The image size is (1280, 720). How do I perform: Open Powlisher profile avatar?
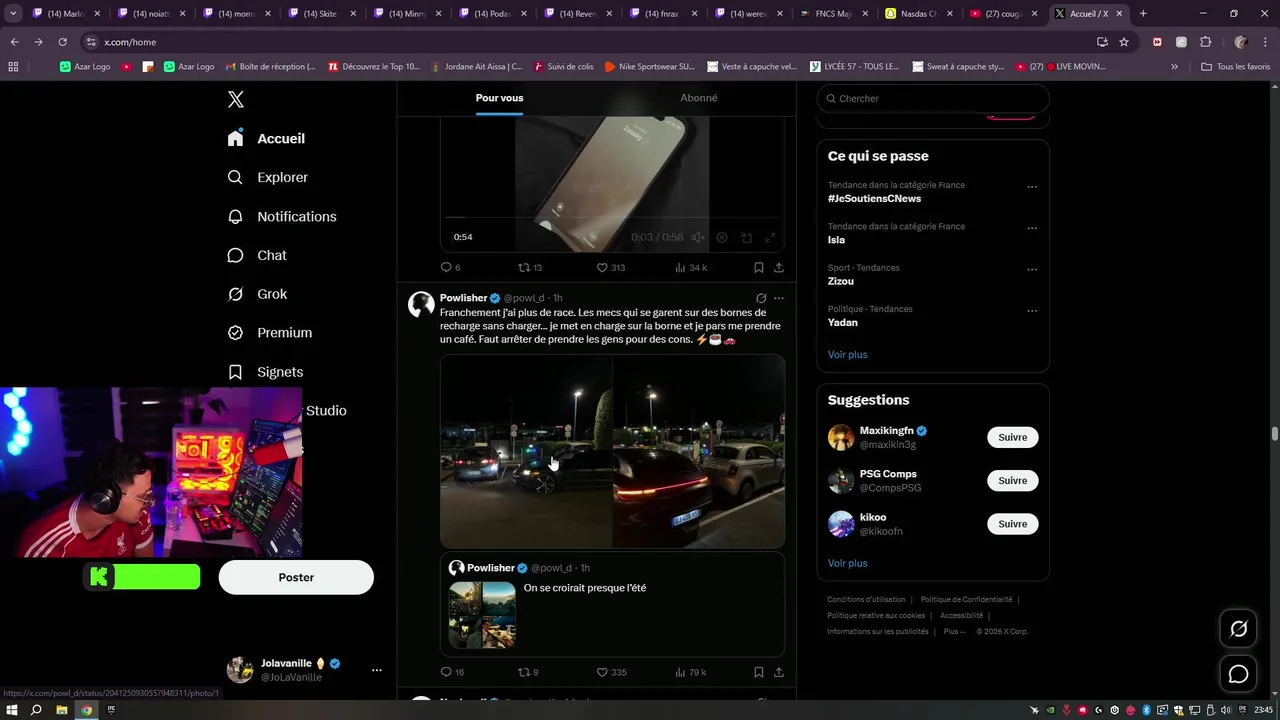pyautogui.click(x=421, y=304)
